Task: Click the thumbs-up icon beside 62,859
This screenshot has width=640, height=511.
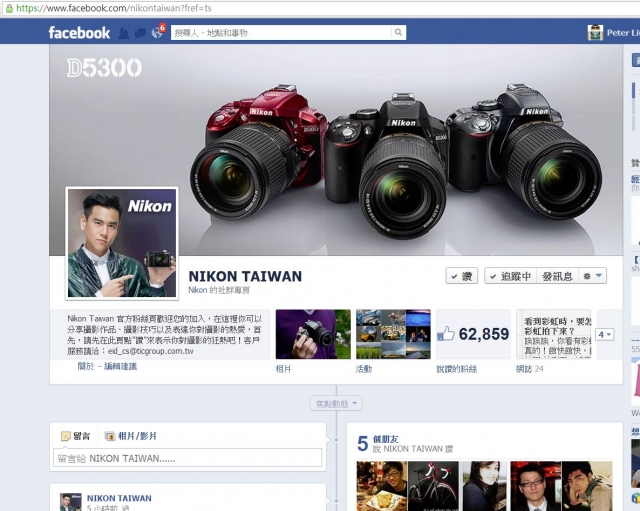Action: coord(445,334)
